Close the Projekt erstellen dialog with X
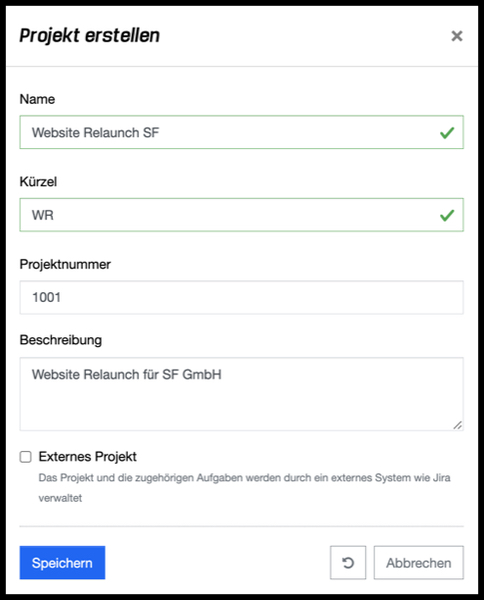 (x=457, y=36)
